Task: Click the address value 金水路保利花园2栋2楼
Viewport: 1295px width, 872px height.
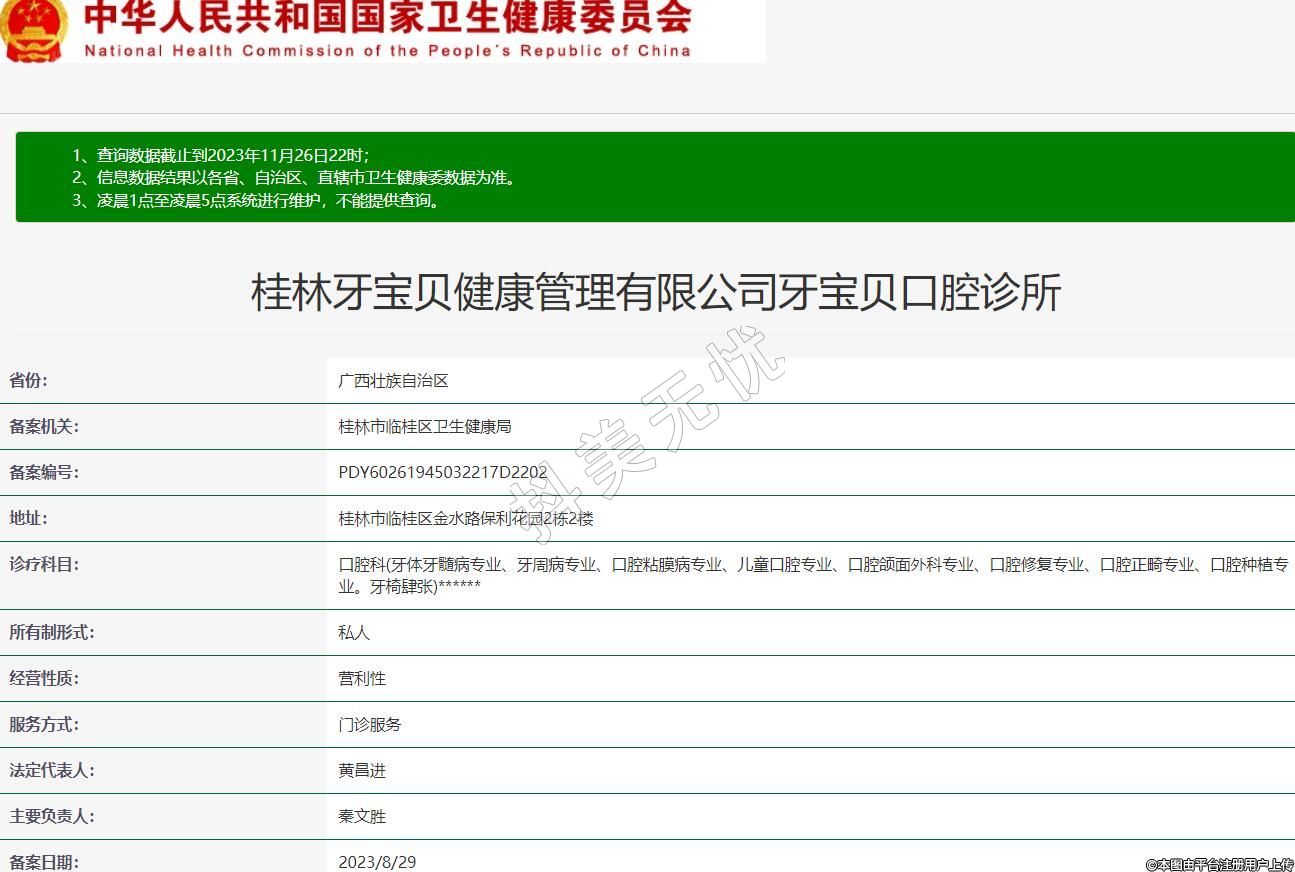Action: click(466, 519)
